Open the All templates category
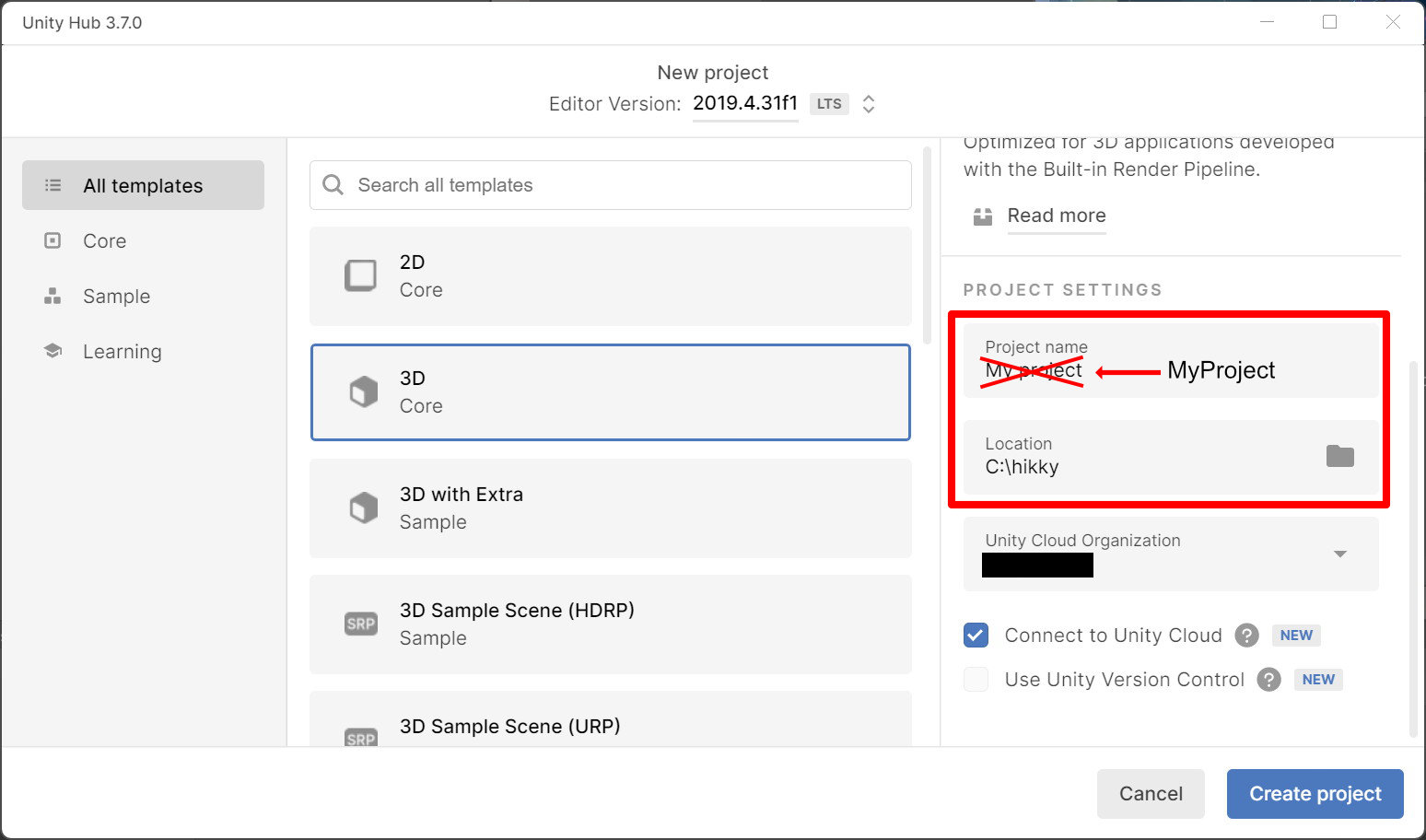This screenshot has height=840, width=1426. 143,186
